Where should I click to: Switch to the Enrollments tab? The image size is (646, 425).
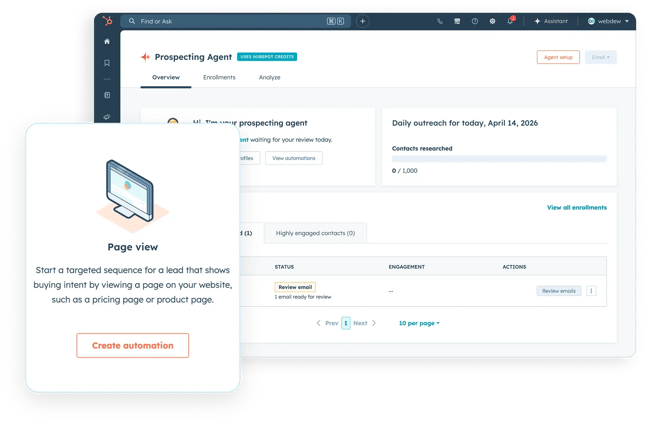[219, 77]
